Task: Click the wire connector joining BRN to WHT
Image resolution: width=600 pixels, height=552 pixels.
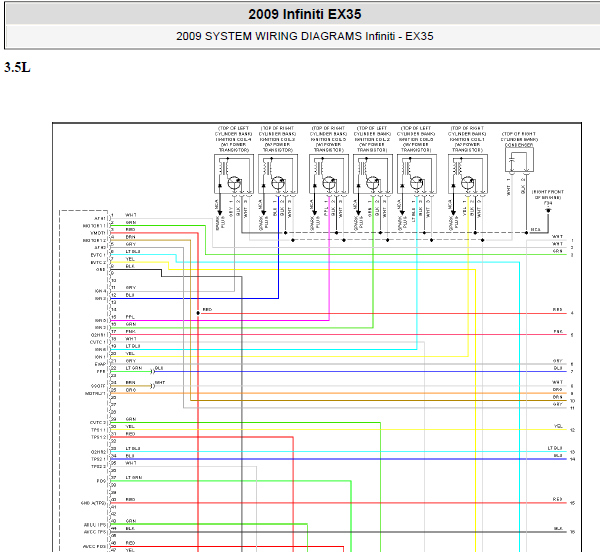Action: click(x=153, y=386)
